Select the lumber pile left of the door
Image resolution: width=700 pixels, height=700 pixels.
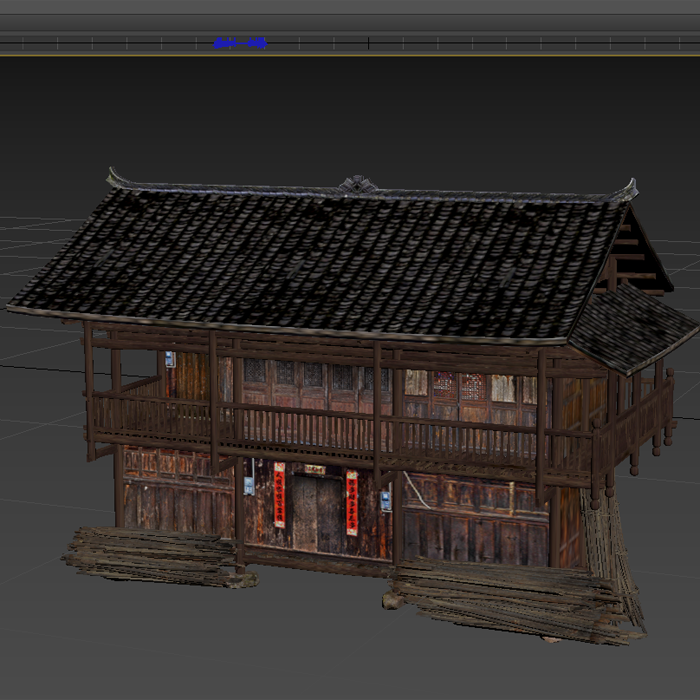160,557
